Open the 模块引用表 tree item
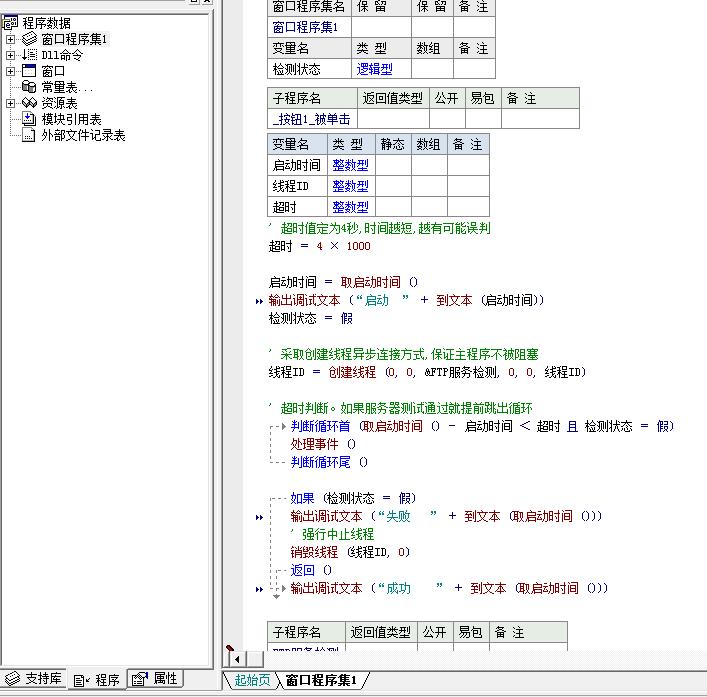This screenshot has width=707, height=697. click(x=71, y=119)
